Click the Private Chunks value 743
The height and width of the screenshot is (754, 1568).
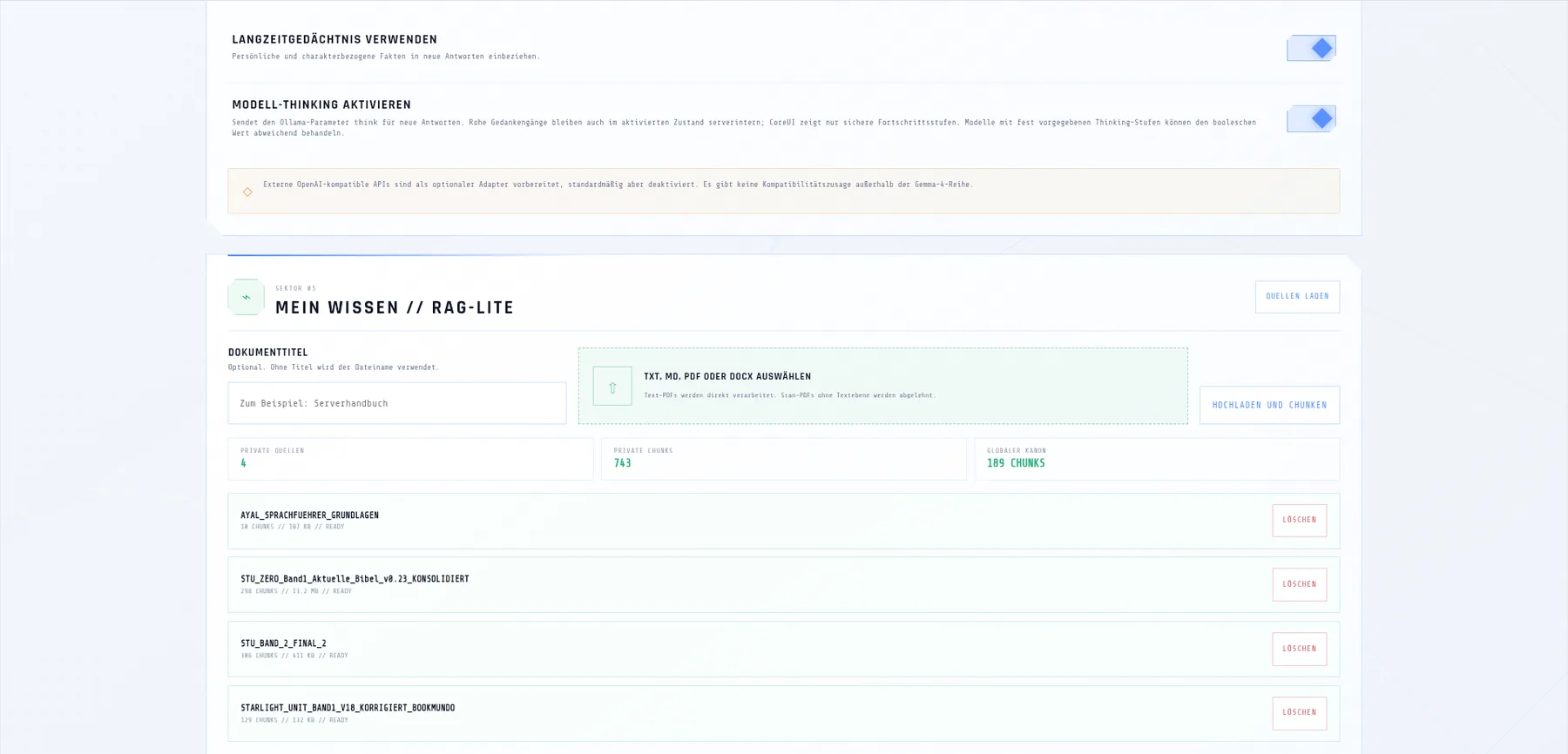pos(622,463)
